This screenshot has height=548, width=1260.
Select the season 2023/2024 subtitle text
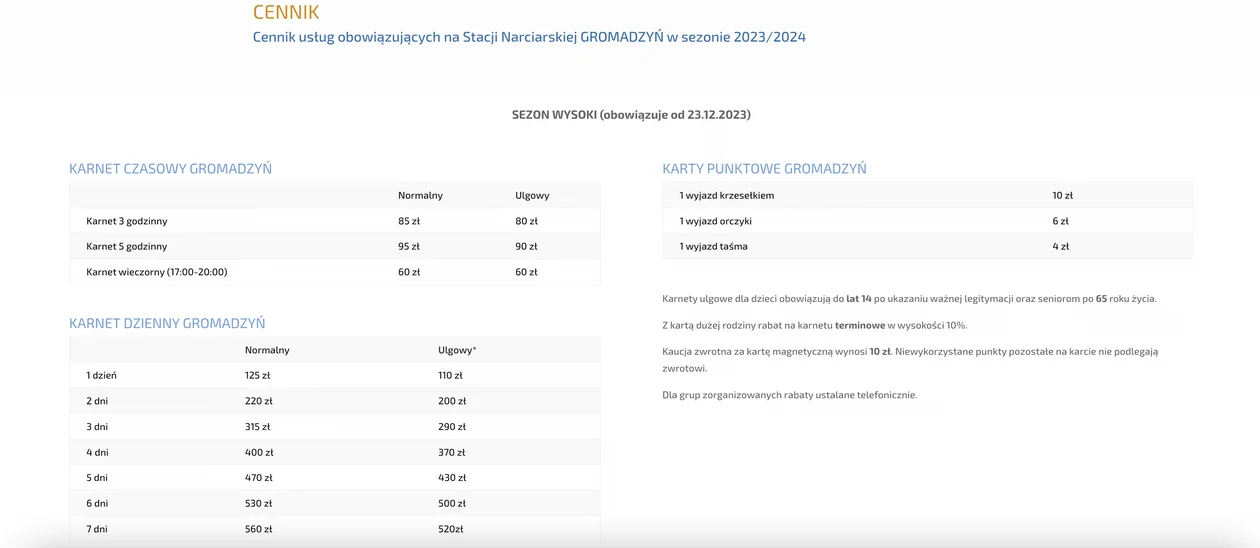tap(529, 37)
